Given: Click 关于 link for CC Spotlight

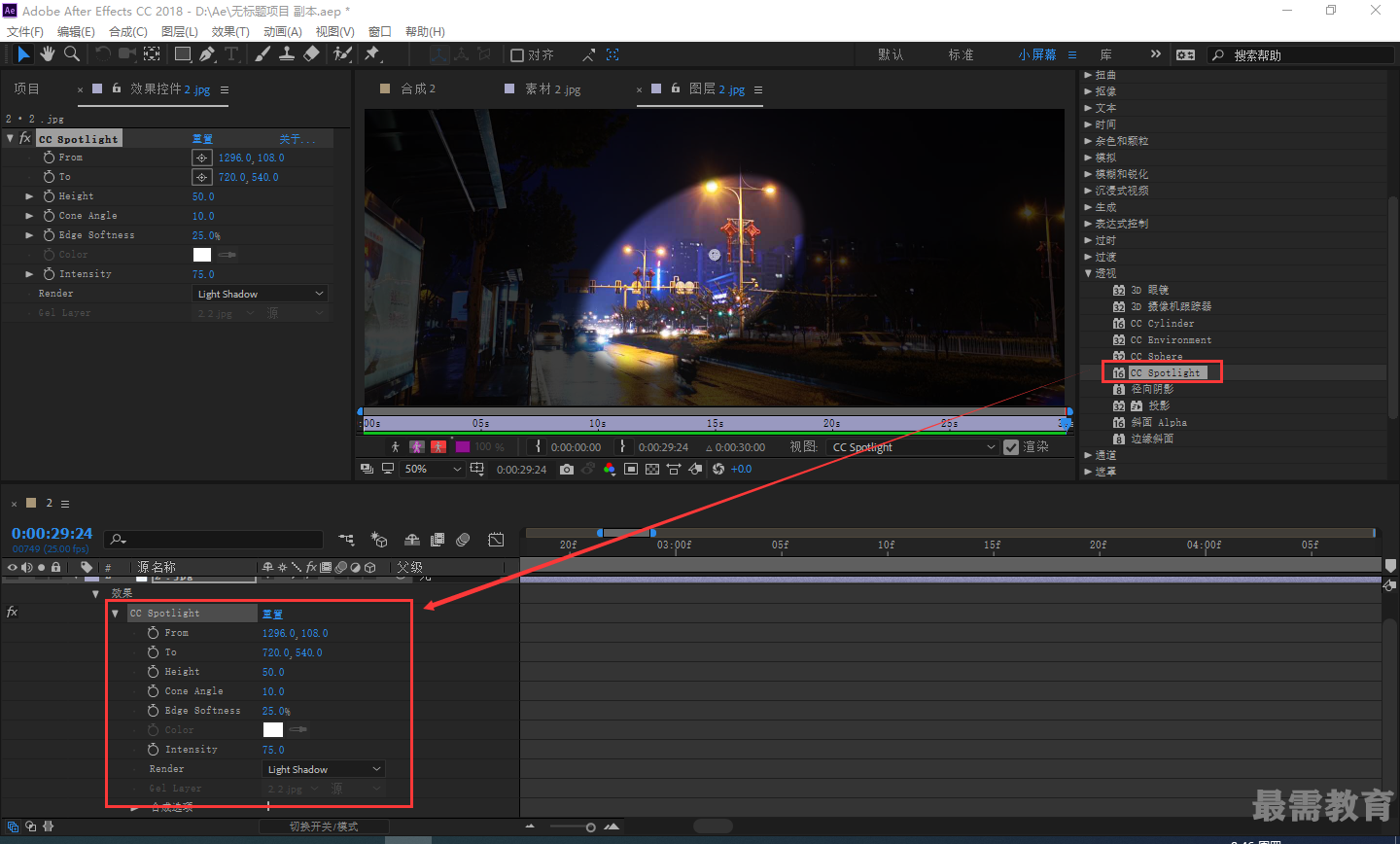Looking at the screenshot, I should coord(297,139).
